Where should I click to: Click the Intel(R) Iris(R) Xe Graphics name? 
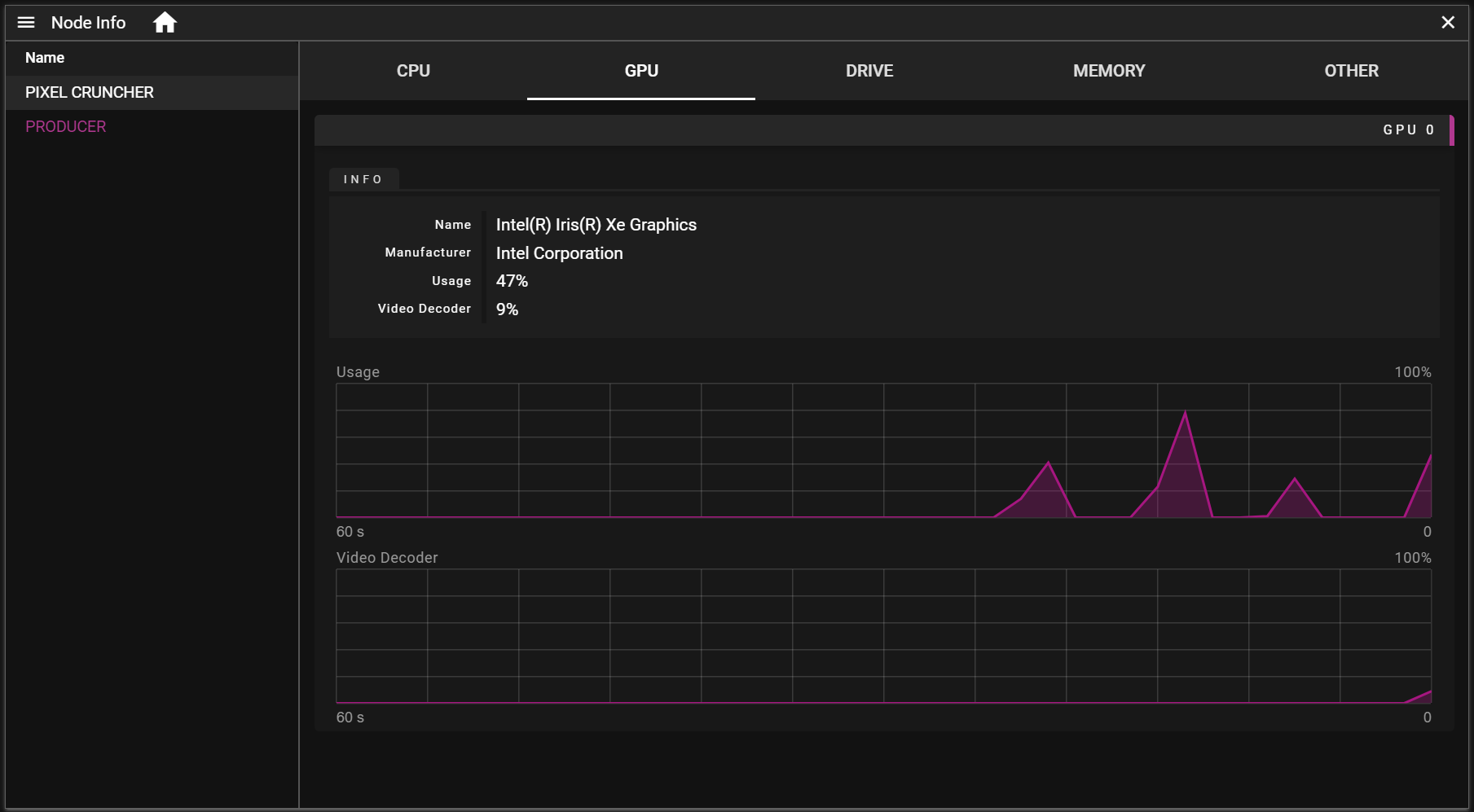tap(596, 225)
